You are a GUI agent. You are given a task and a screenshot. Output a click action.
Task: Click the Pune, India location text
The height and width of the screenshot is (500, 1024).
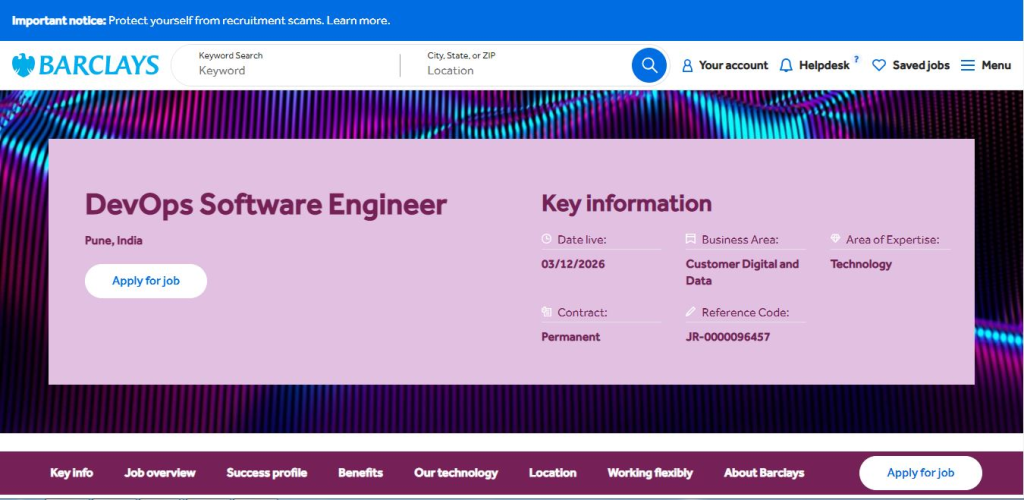[x=114, y=240]
